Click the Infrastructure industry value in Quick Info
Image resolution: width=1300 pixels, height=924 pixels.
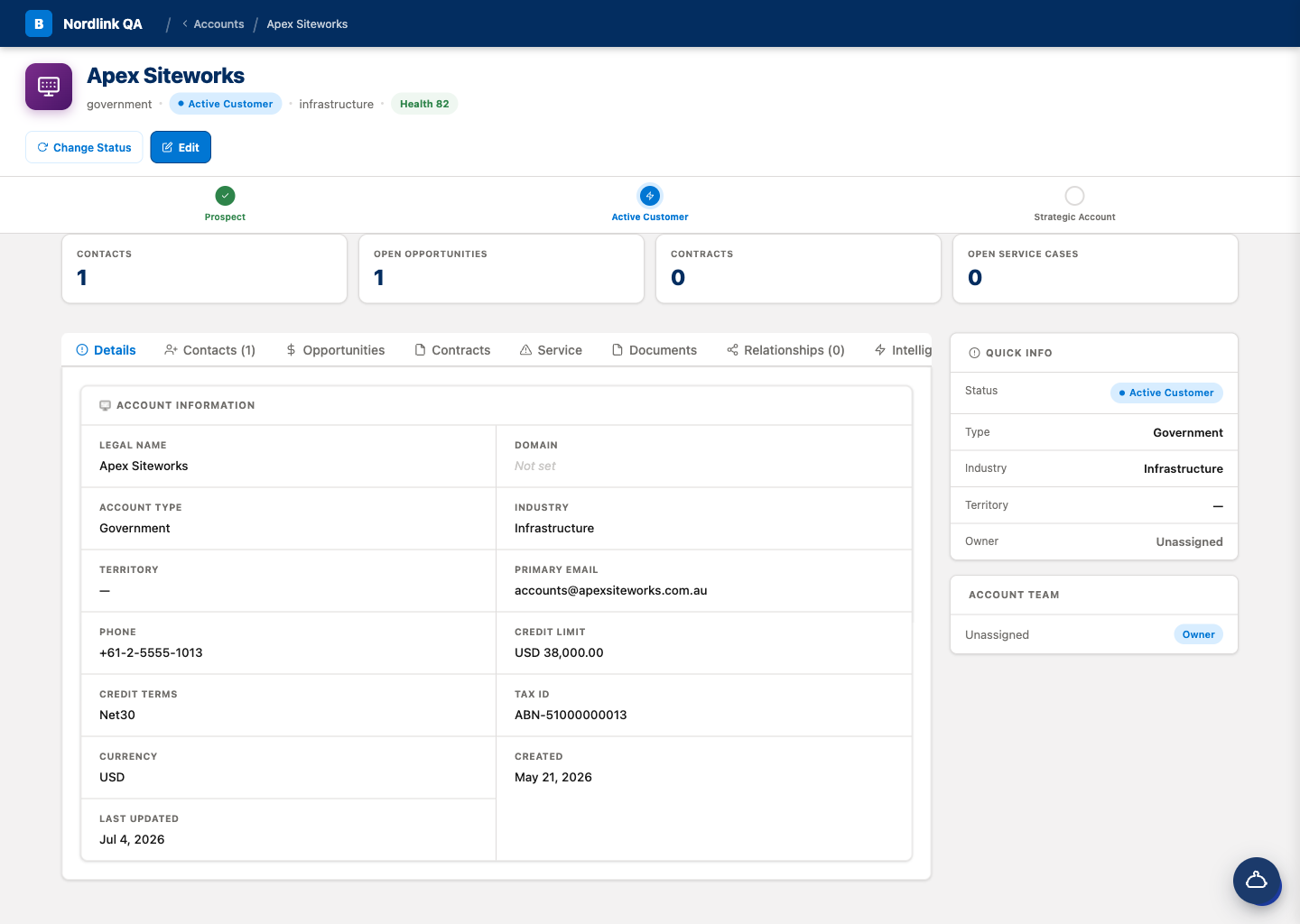point(1183,468)
